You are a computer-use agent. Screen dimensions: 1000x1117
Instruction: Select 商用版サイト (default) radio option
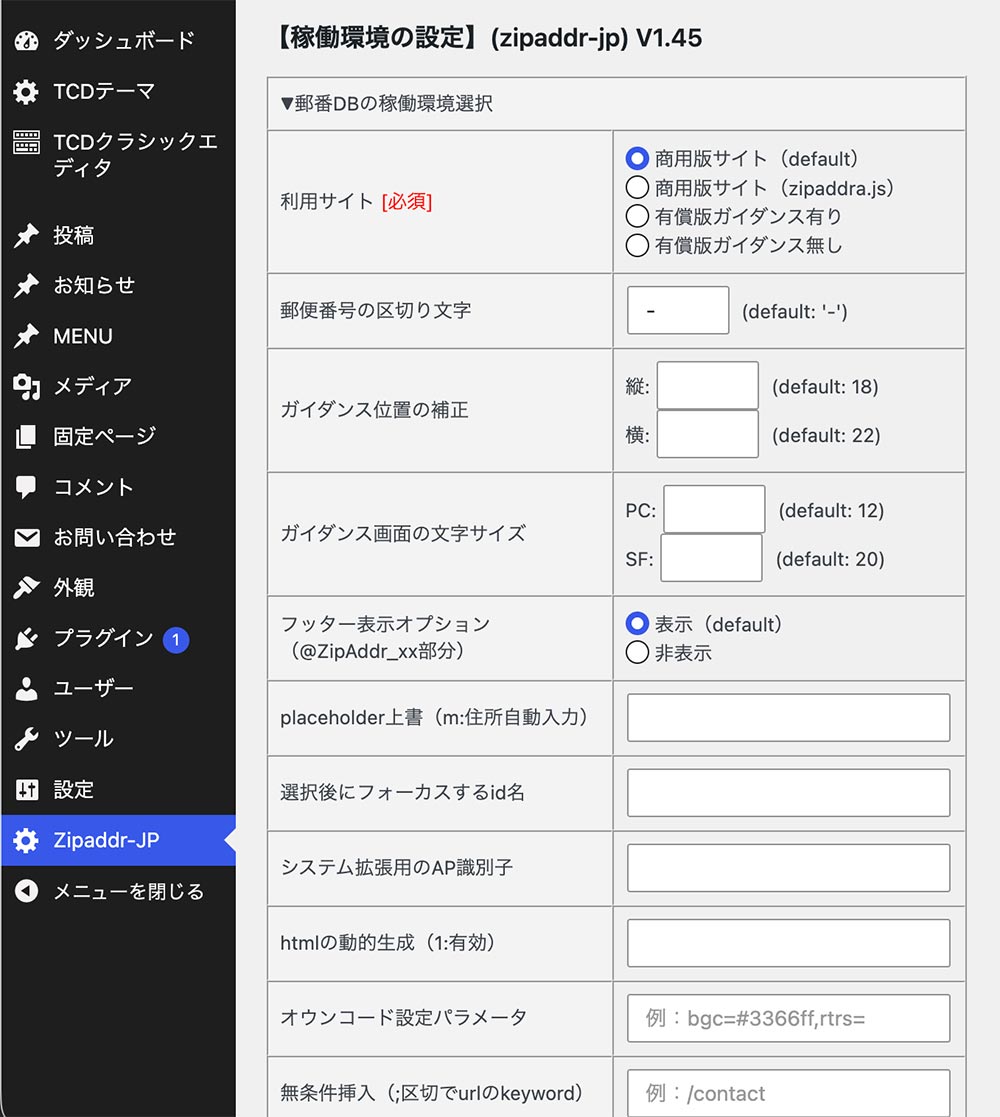[637, 159]
